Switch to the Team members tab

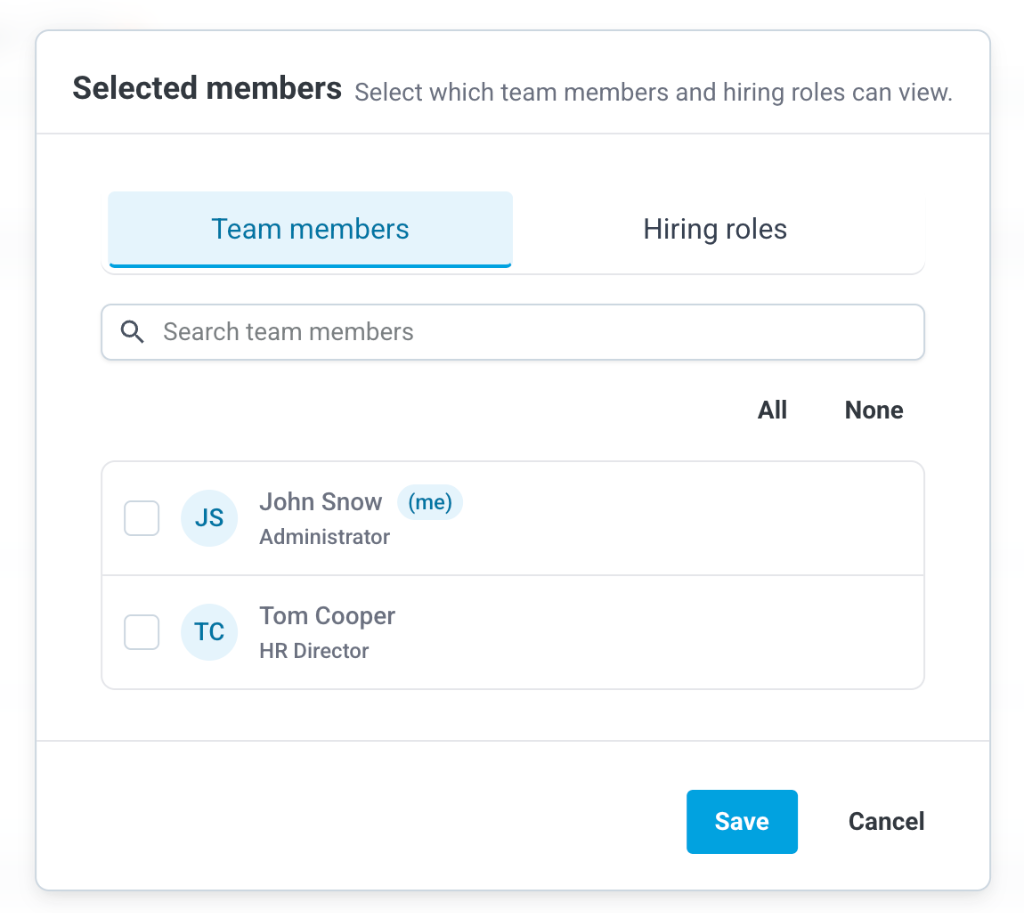click(310, 229)
